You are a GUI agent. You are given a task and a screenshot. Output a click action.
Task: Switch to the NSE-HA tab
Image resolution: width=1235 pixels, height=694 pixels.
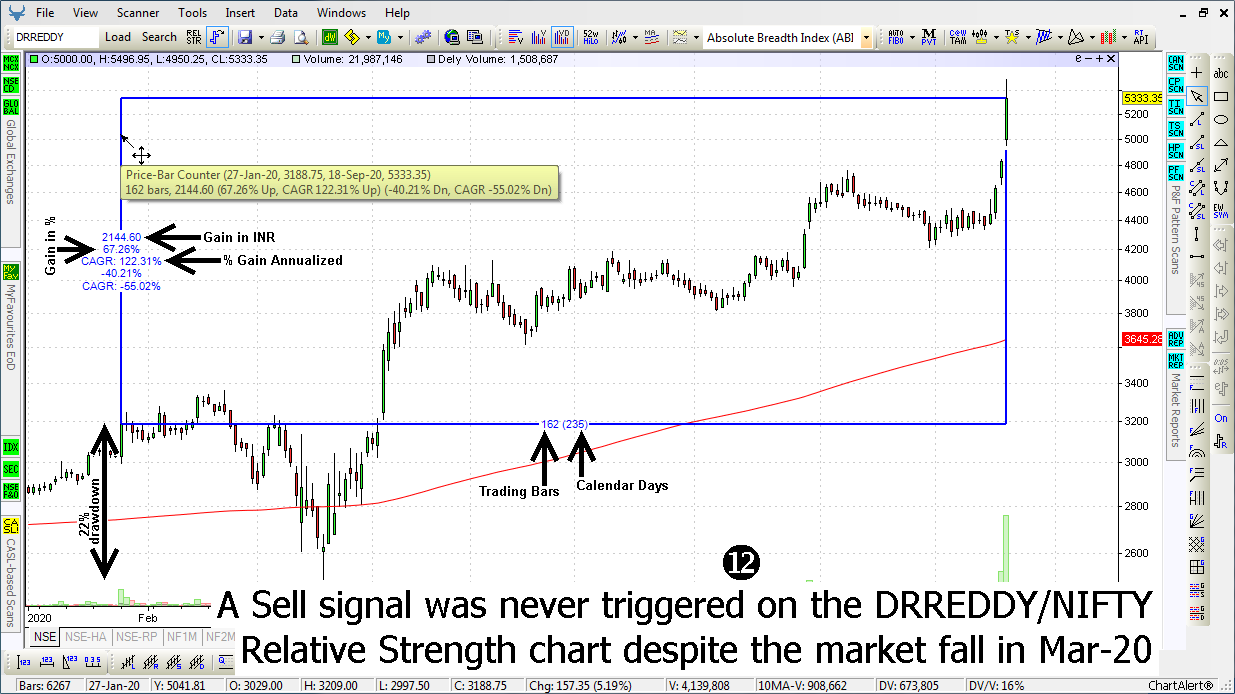(84, 636)
